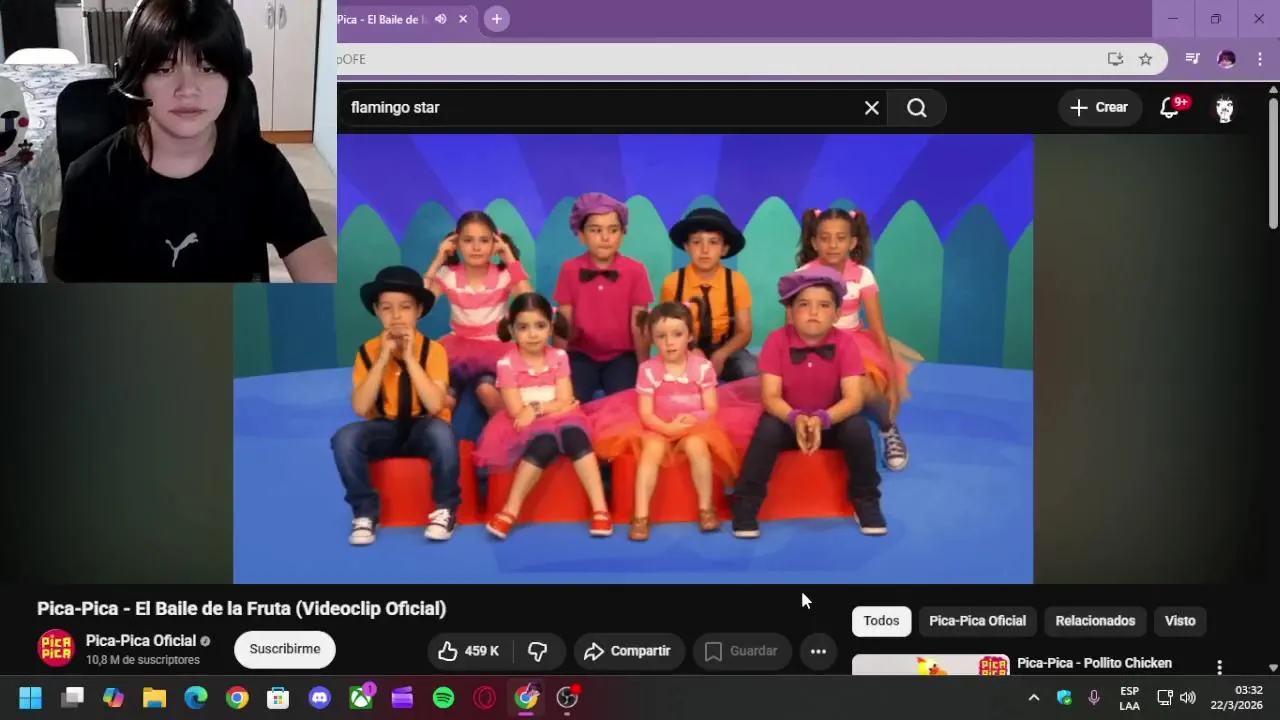Open Pica-Pica Oficial channel avatar

[x=56, y=648]
